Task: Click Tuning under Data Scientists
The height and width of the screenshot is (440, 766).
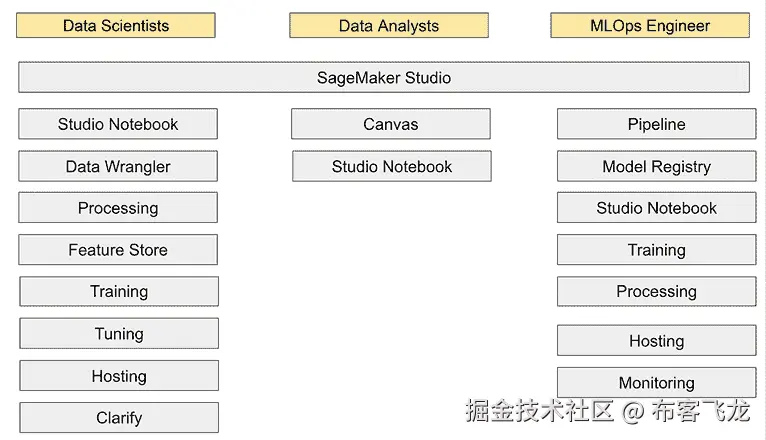Action: click(119, 334)
